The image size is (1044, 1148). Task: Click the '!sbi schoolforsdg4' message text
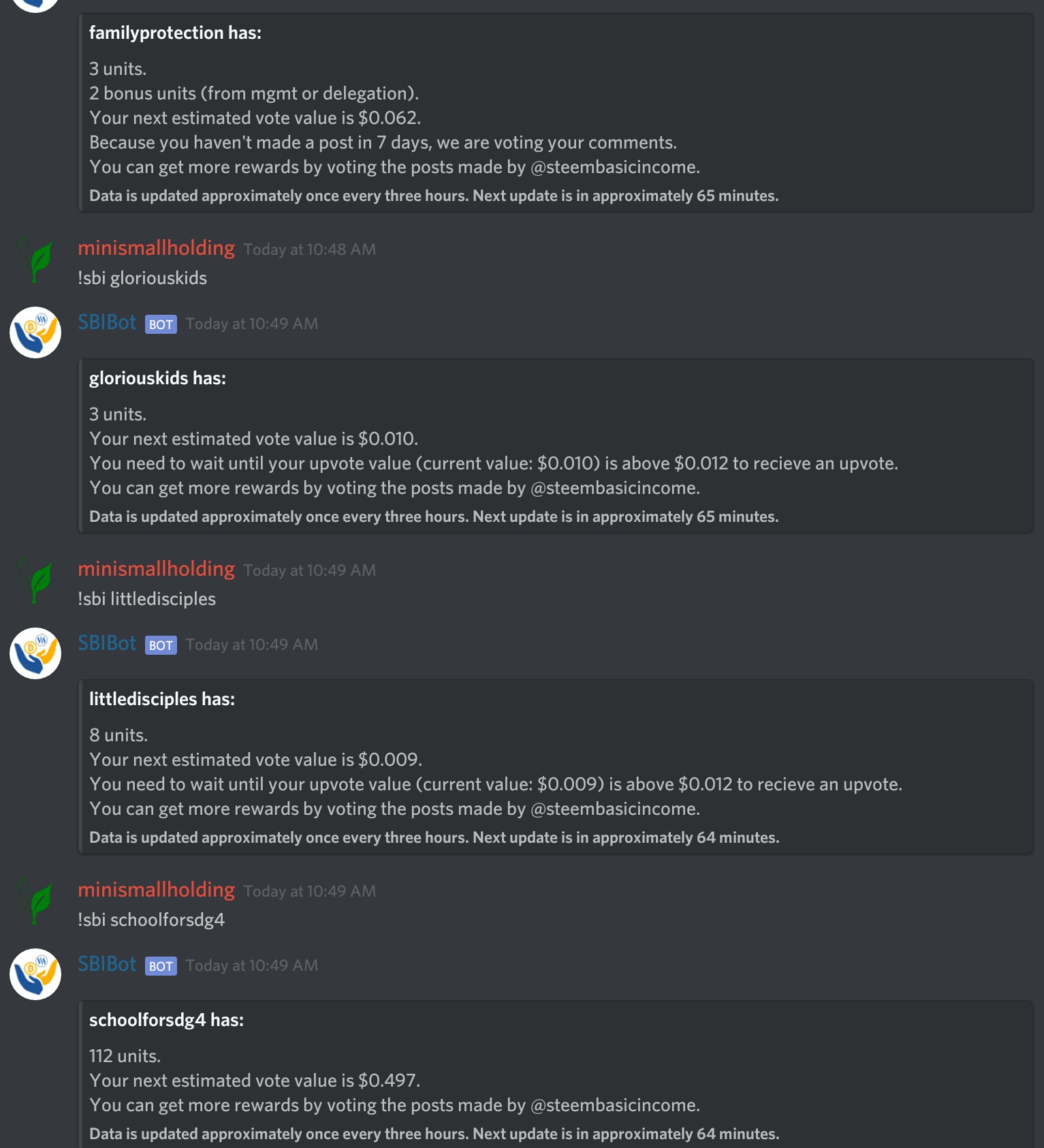(151, 920)
